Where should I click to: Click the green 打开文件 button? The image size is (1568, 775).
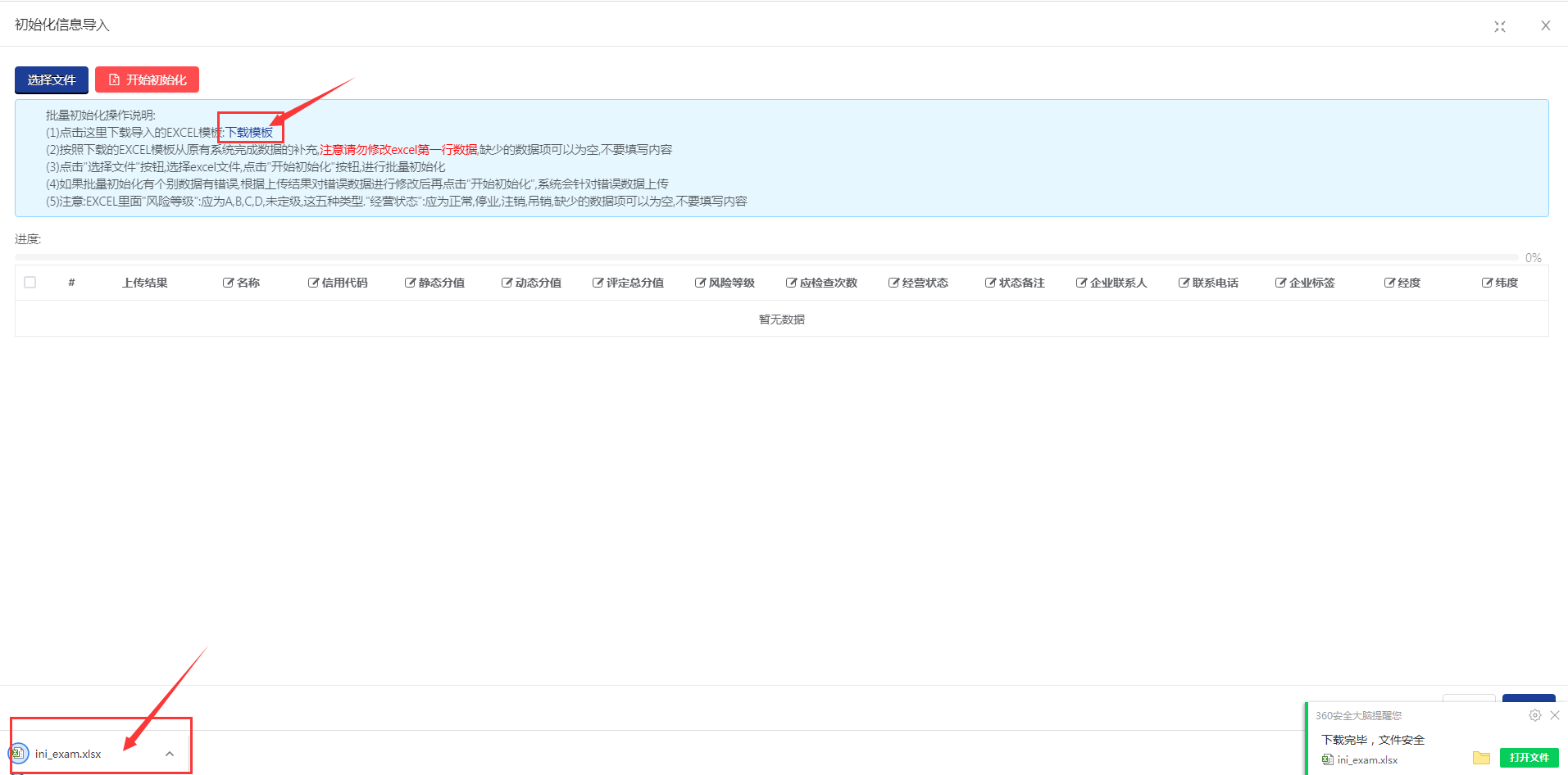click(x=1529, y=758)
